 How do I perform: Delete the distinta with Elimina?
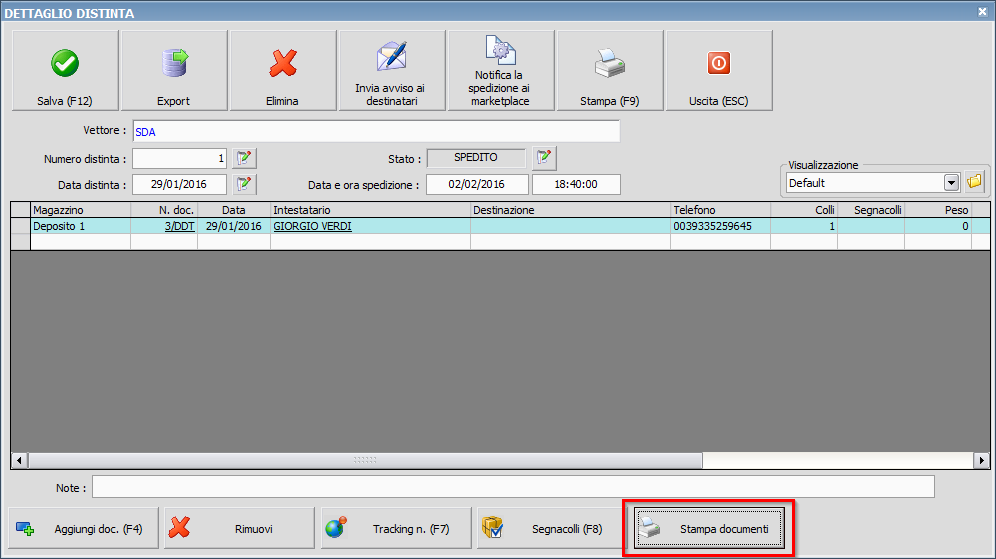tap(283, 71)
